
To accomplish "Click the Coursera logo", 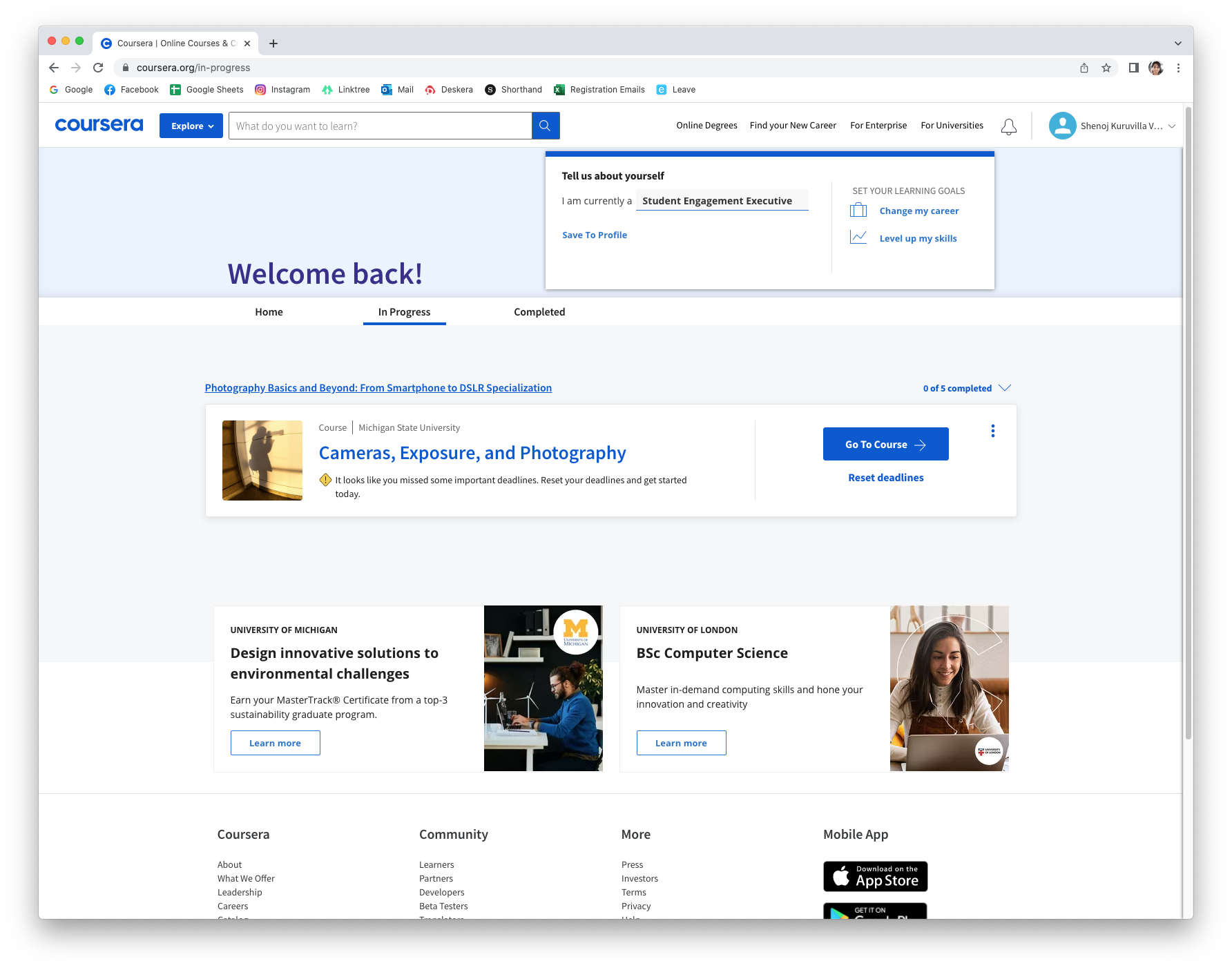I will [x=99, y=125].
